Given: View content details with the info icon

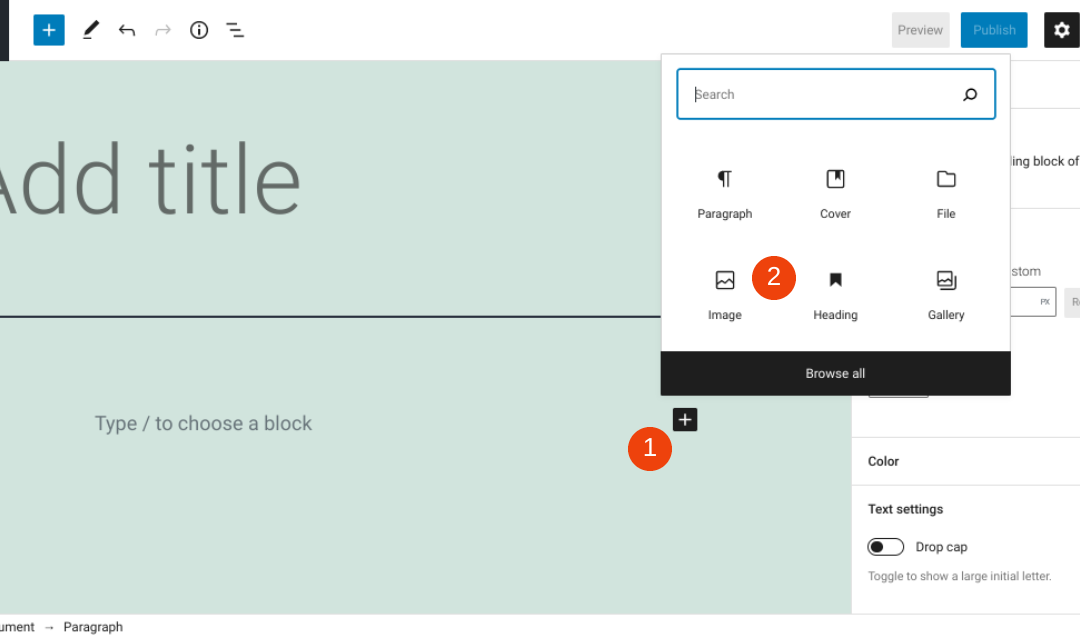Looking at the screenshot, I should 198,30.
